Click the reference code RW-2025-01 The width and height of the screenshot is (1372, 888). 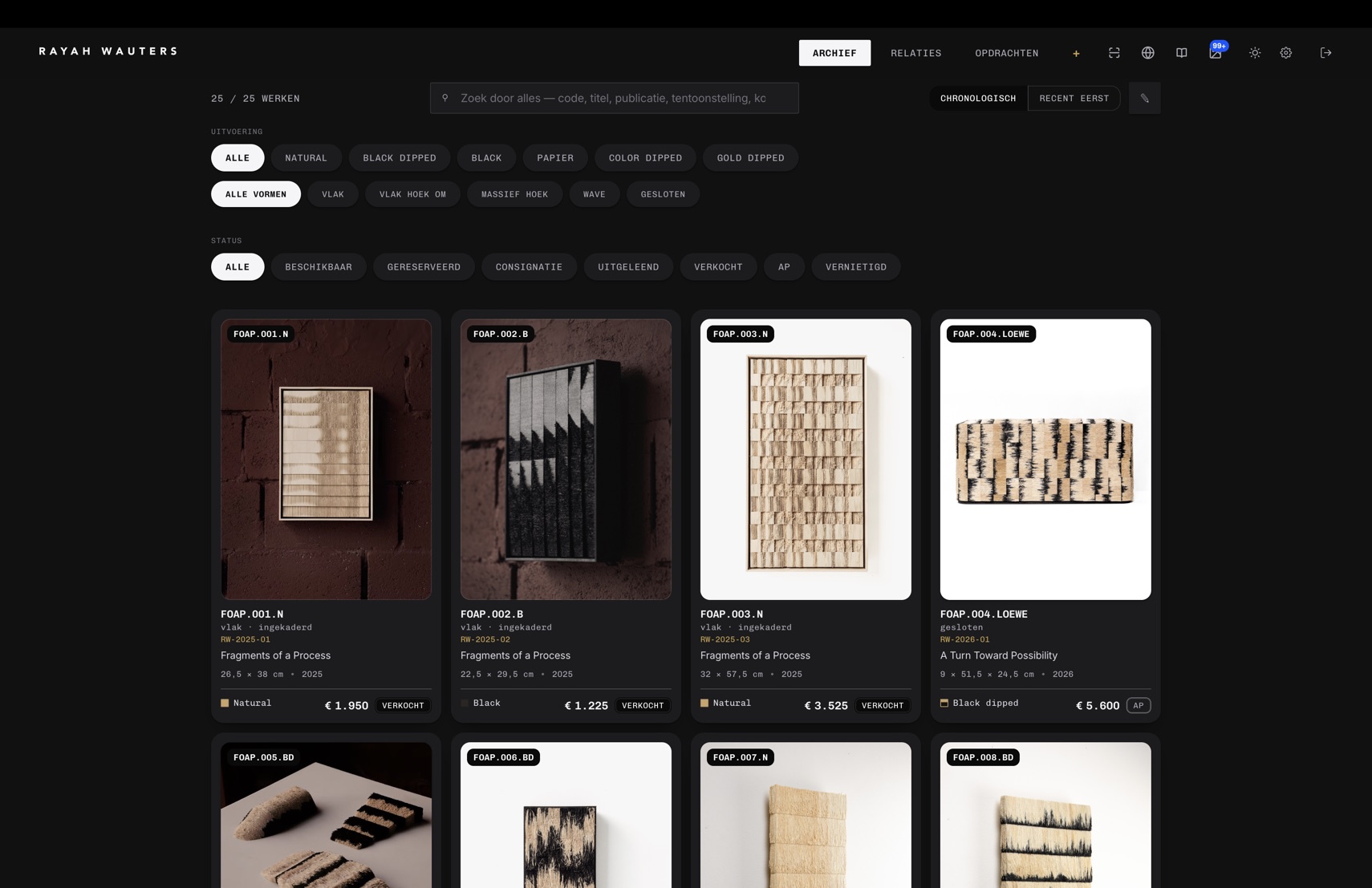246,639
